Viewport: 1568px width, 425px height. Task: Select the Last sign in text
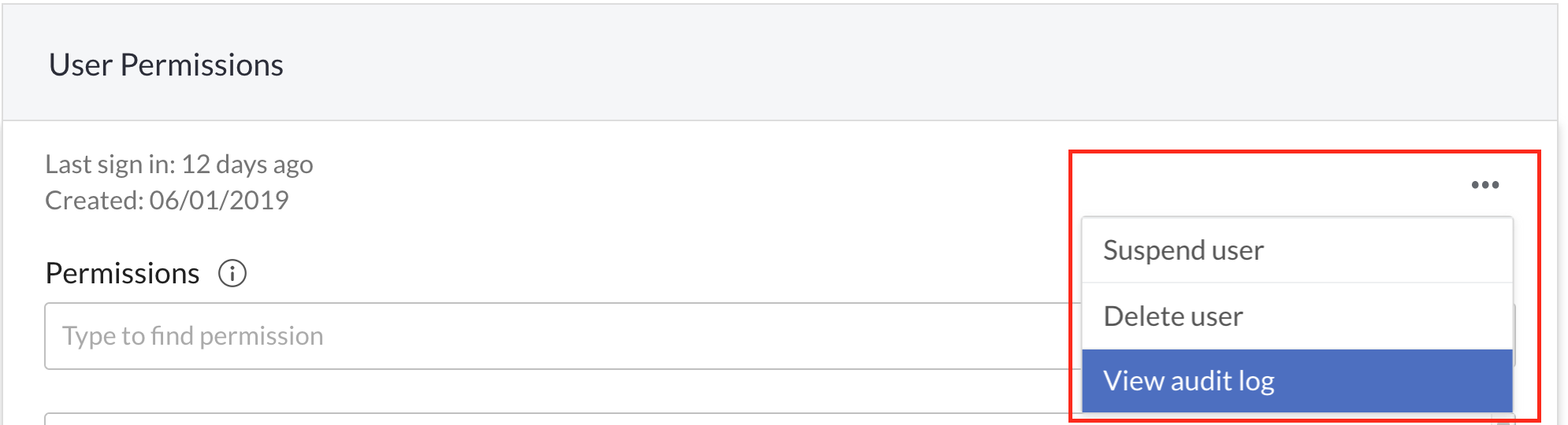point(179,164)
